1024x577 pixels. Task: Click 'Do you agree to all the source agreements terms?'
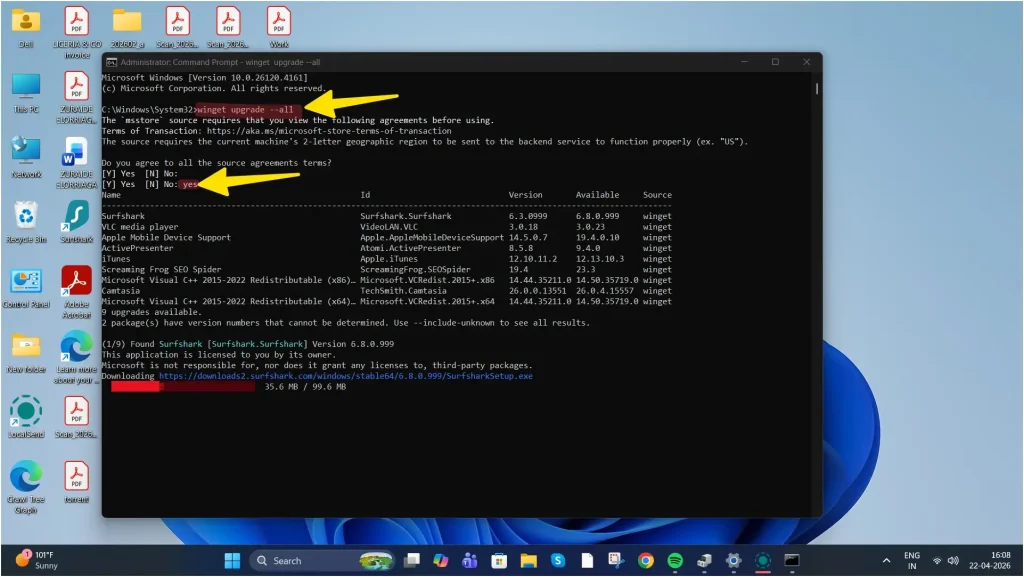click(216, 163)
